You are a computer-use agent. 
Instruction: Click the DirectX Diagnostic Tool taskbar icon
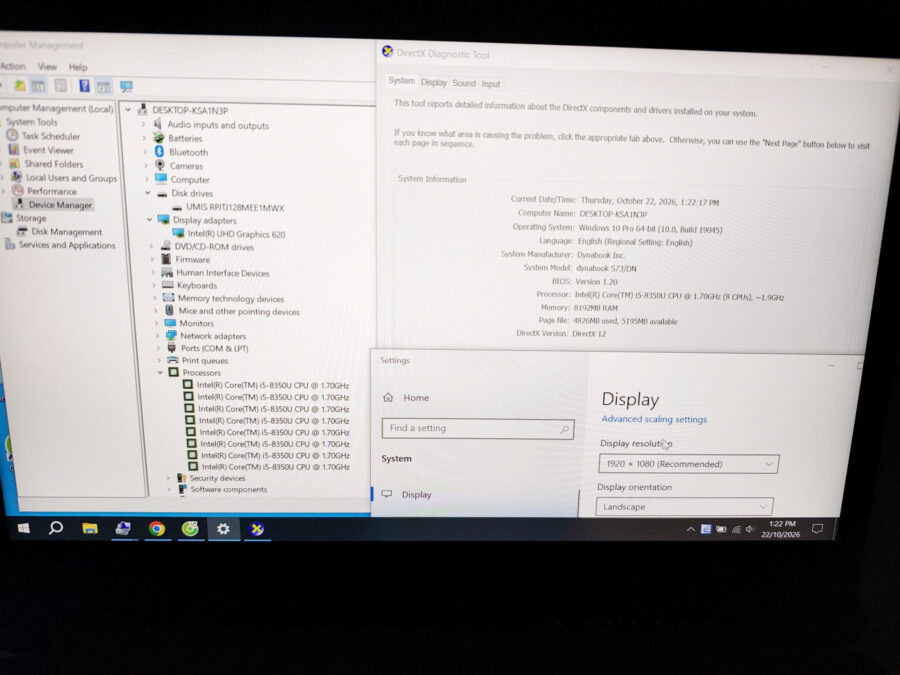click(257, 529)
